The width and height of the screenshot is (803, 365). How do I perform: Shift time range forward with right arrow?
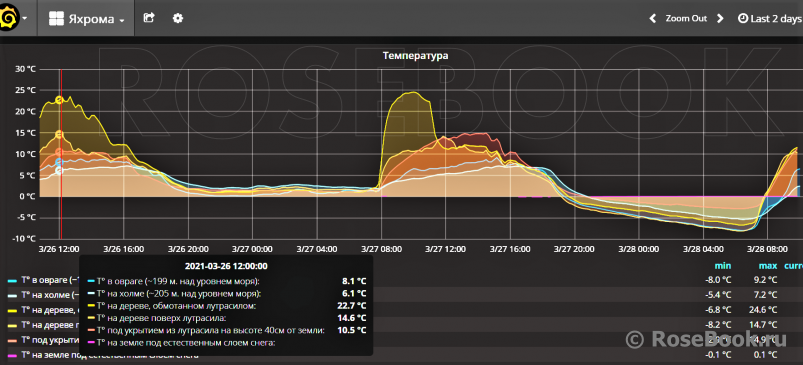[x=720, y=19]
